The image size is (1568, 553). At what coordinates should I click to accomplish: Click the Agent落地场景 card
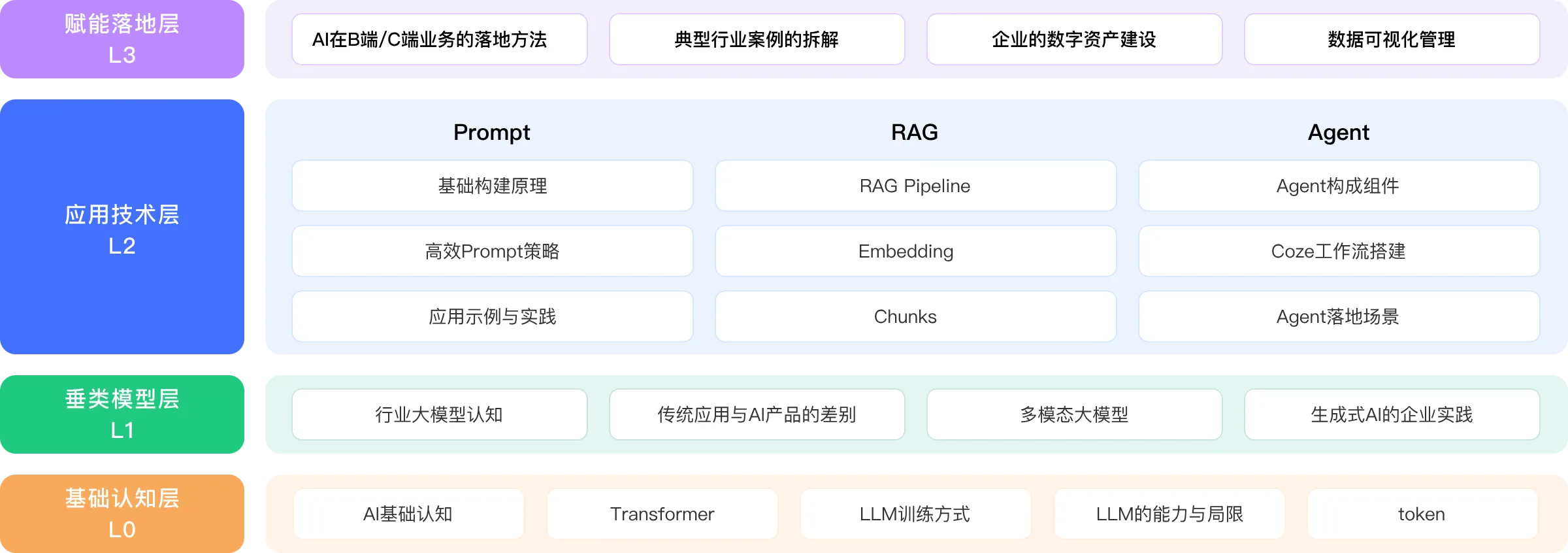point(1339,317)
